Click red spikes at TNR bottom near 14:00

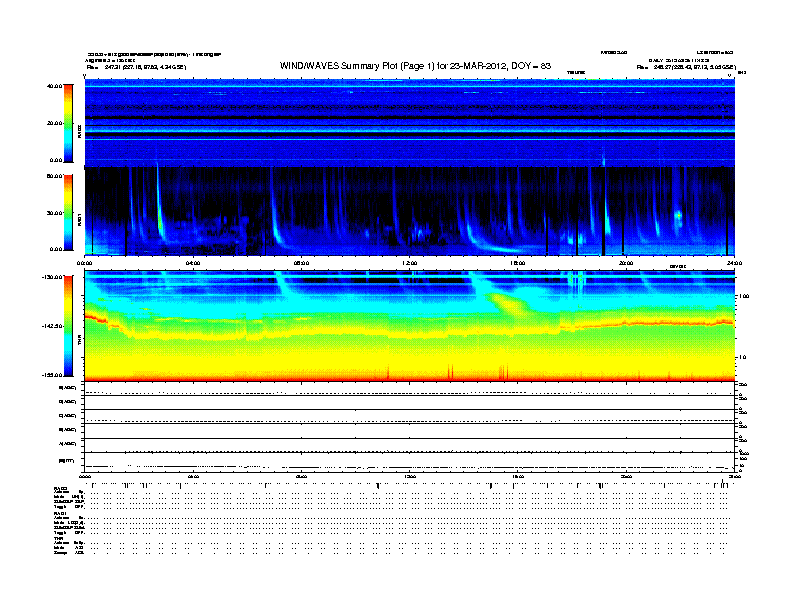[450, 371]
